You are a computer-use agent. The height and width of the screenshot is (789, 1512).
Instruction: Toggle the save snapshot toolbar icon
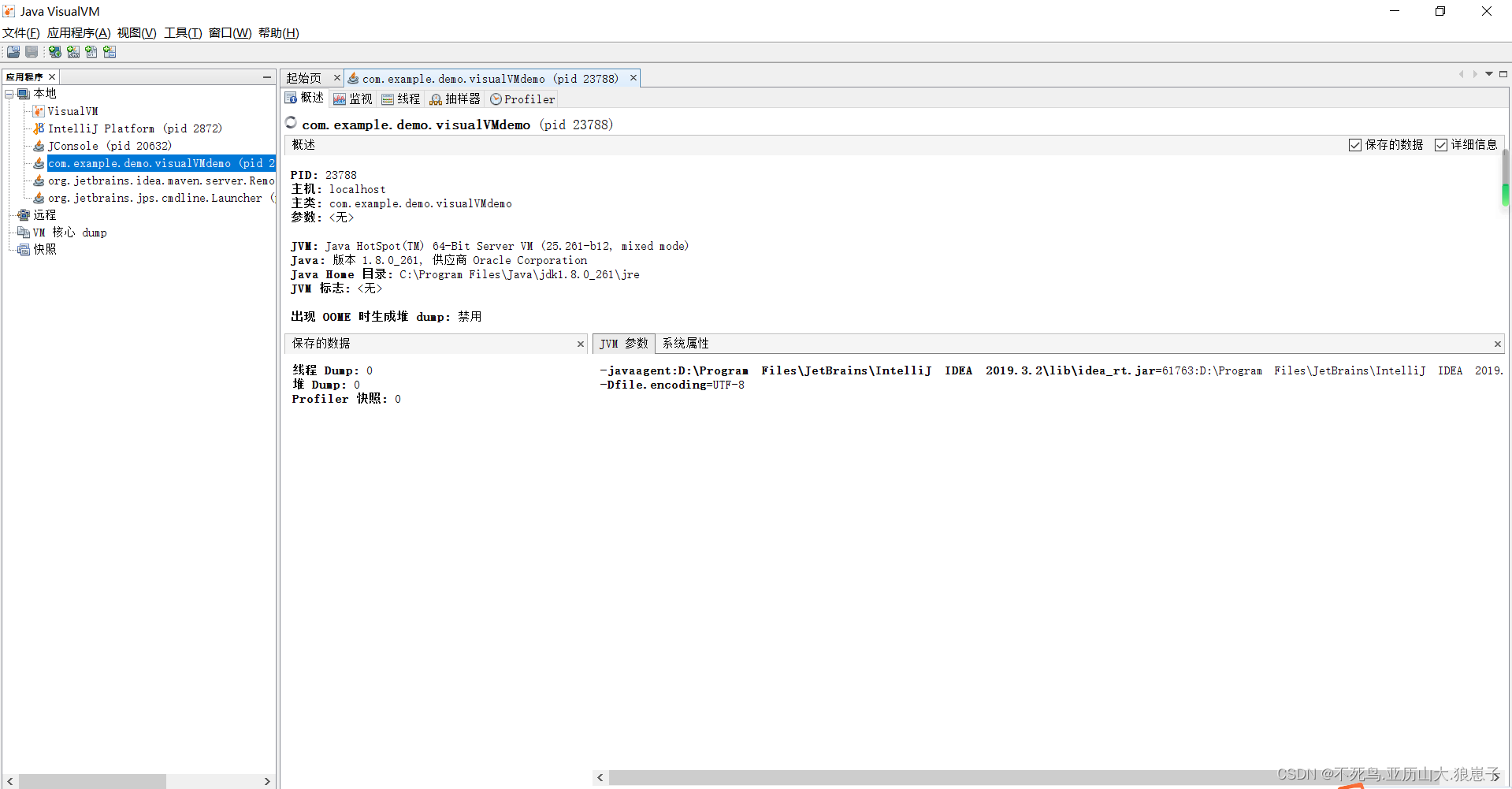tap(31, 52)
